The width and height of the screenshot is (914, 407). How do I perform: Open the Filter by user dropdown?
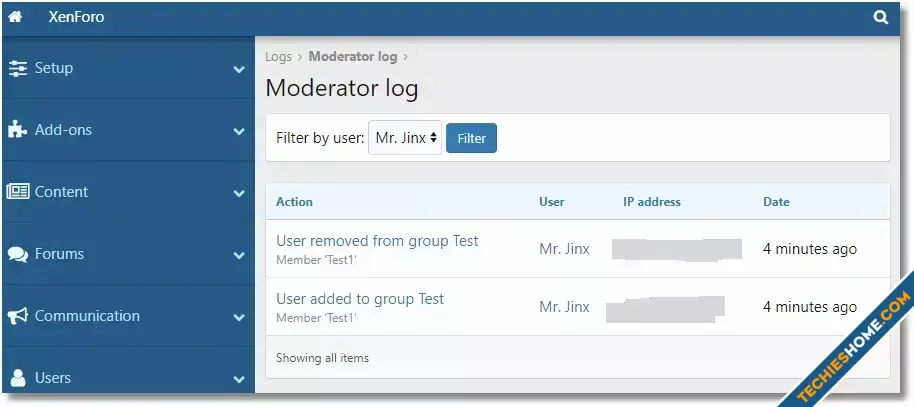tap(405, 138)
